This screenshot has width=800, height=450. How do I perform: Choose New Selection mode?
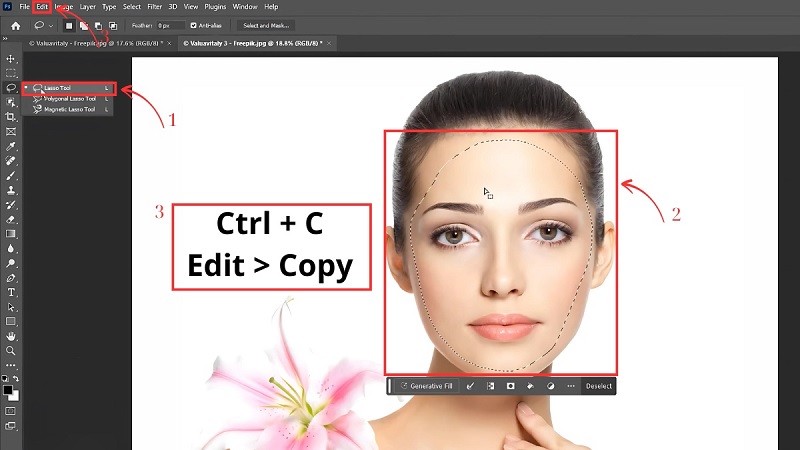coord(69,26)
